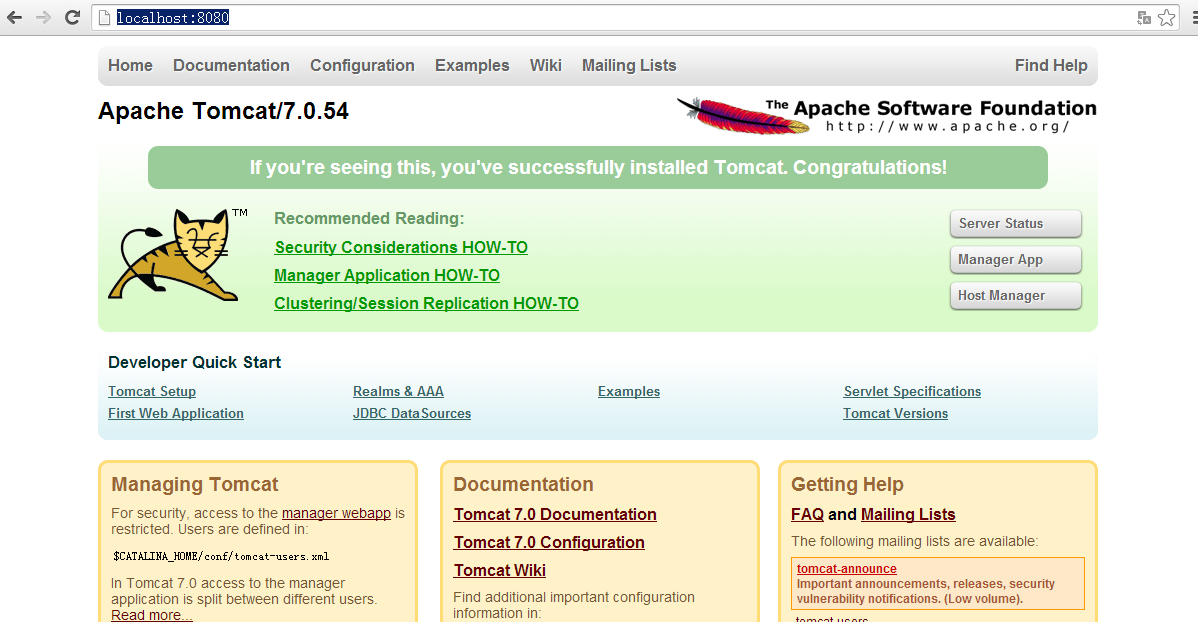Viewport: 1198px width, 622px height.
Task: Open the manager webapp link
Action: point(336,513)
